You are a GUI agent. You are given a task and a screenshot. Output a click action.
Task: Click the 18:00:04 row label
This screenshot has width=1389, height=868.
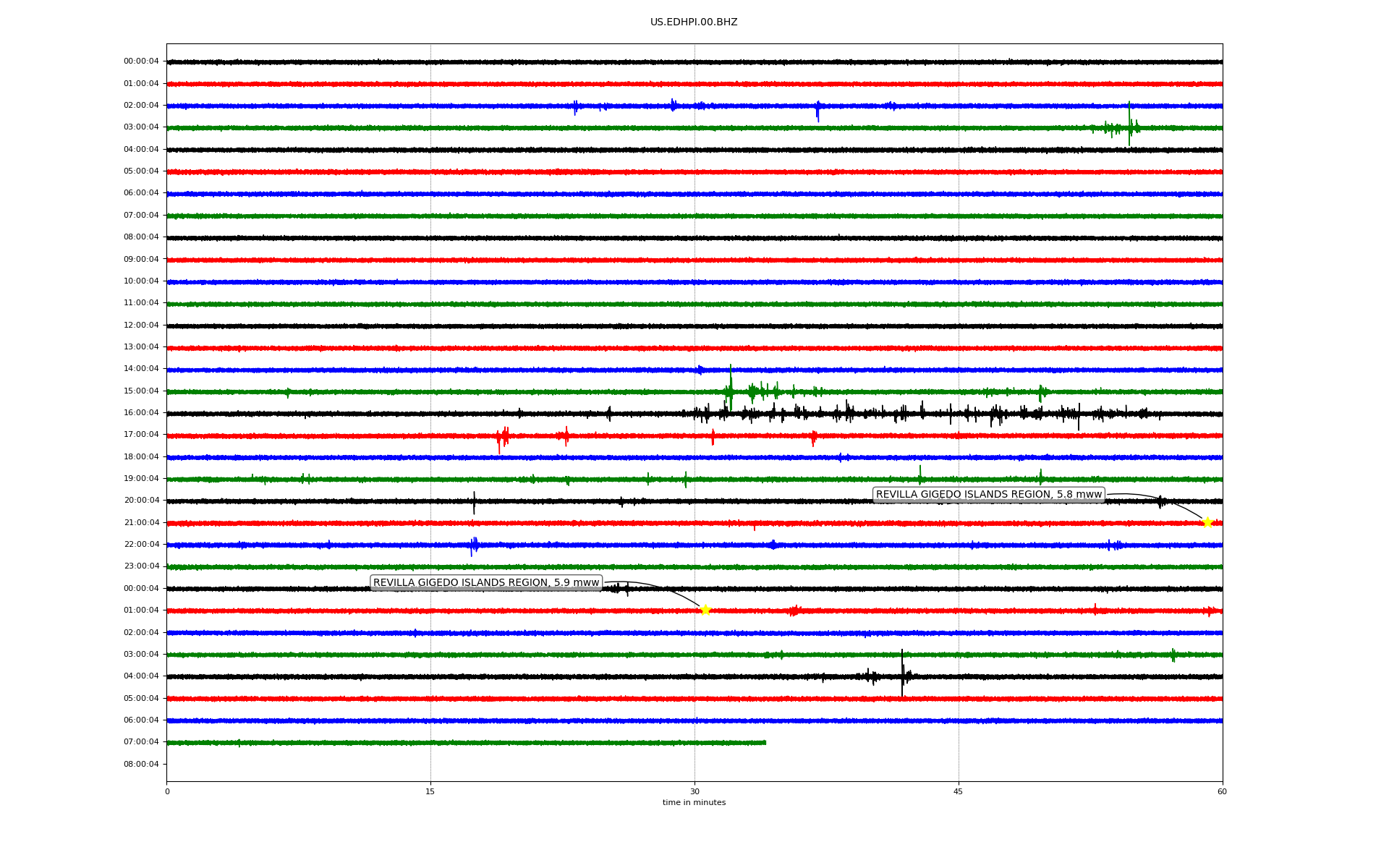pyautogui.click(x=141, y=456)
